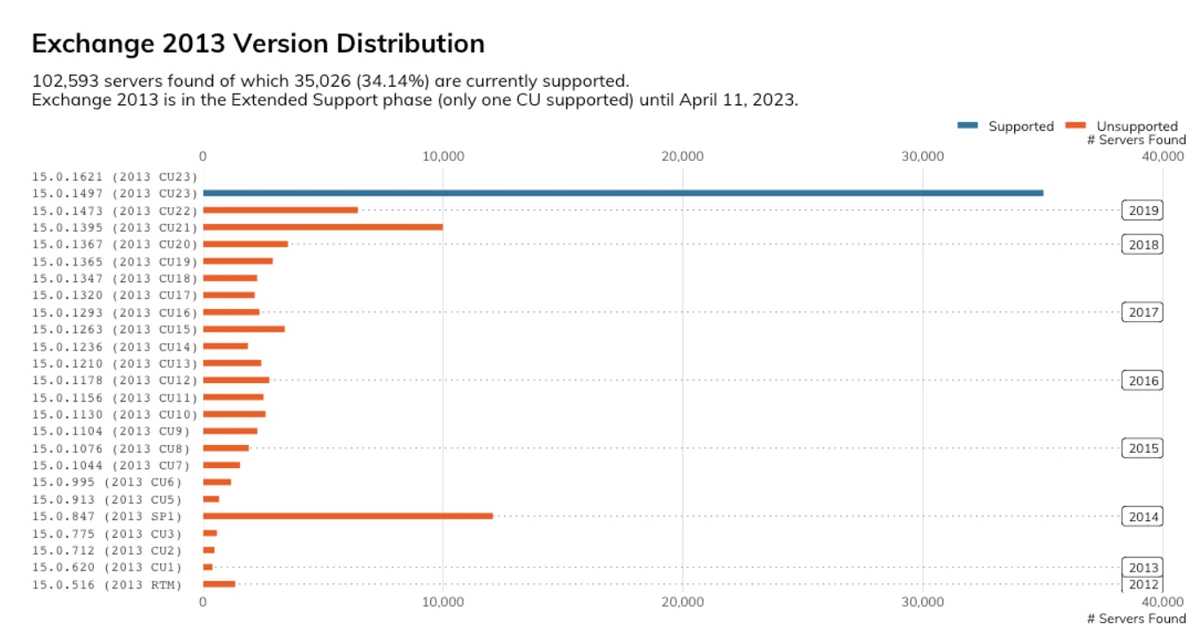
Task: Click the 20,000 tick on top axis
Action: 682,156
